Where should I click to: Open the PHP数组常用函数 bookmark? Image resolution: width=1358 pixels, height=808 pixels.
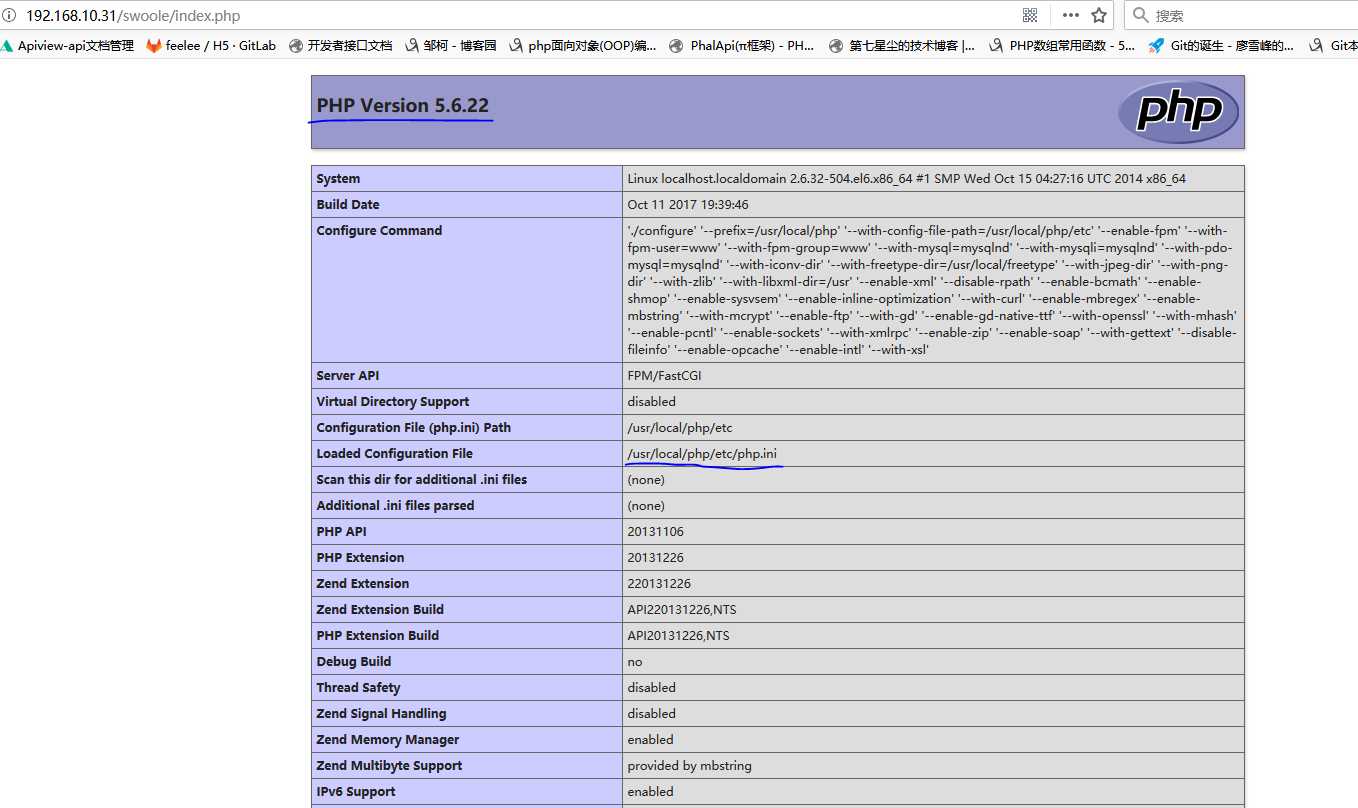pos(1062,45)
